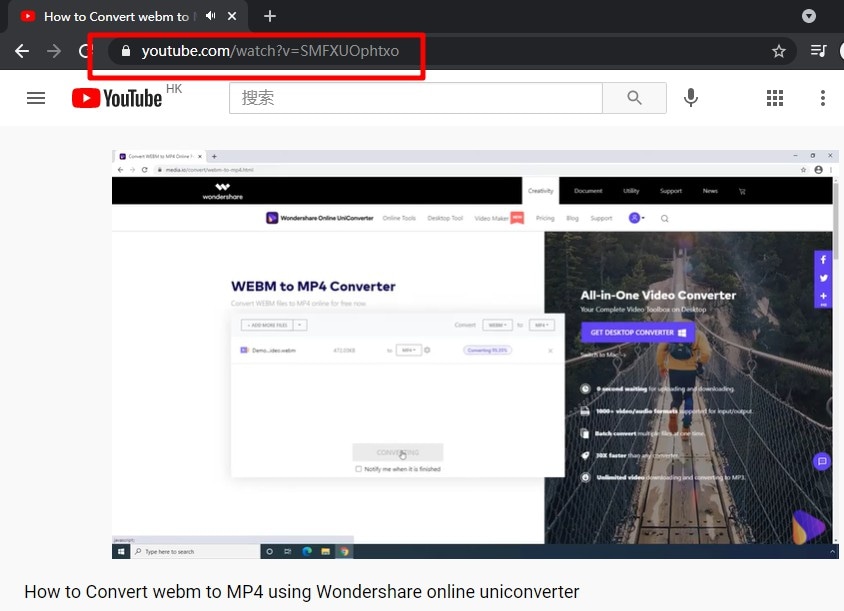Click the lock icon in address bar
The width and height of the screenshot is (844, 611).
click(x=125, y=51)
